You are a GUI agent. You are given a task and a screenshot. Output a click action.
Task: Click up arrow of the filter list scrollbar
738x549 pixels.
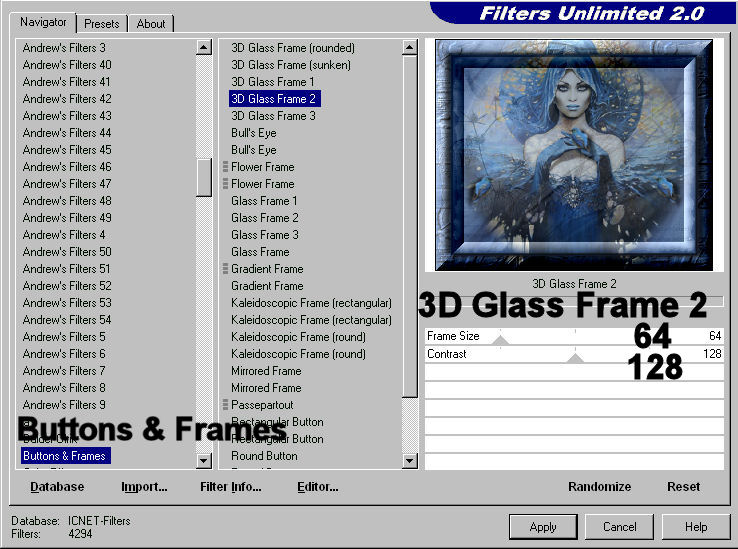pyautogui.click(x=410, y=47)
